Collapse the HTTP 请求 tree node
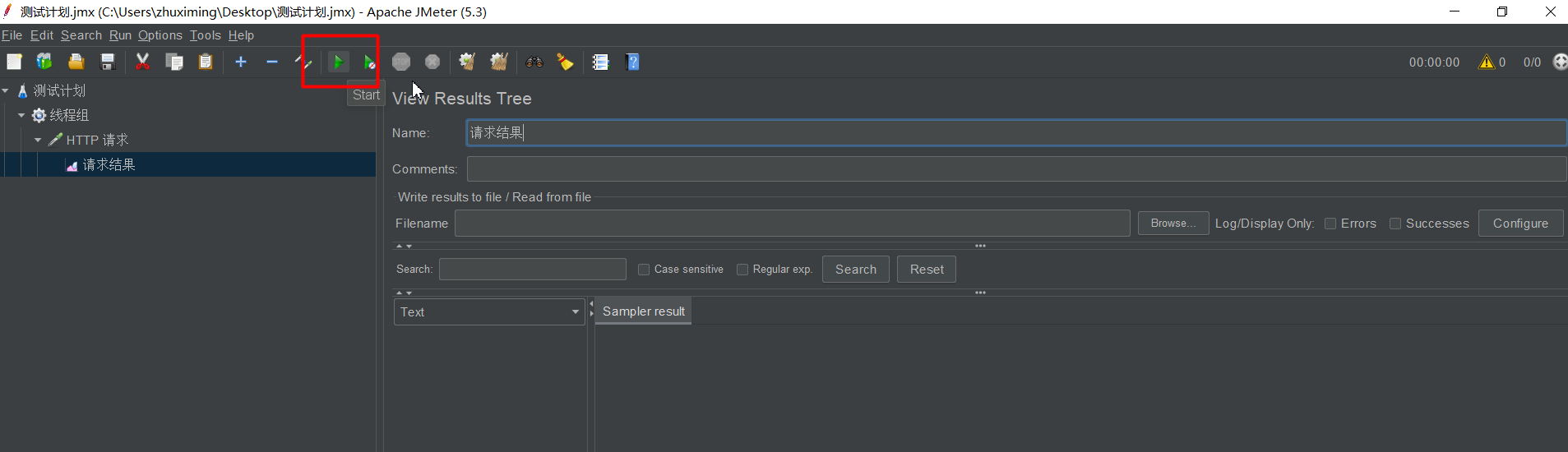The image size is (1568, 452). (38, 140)
